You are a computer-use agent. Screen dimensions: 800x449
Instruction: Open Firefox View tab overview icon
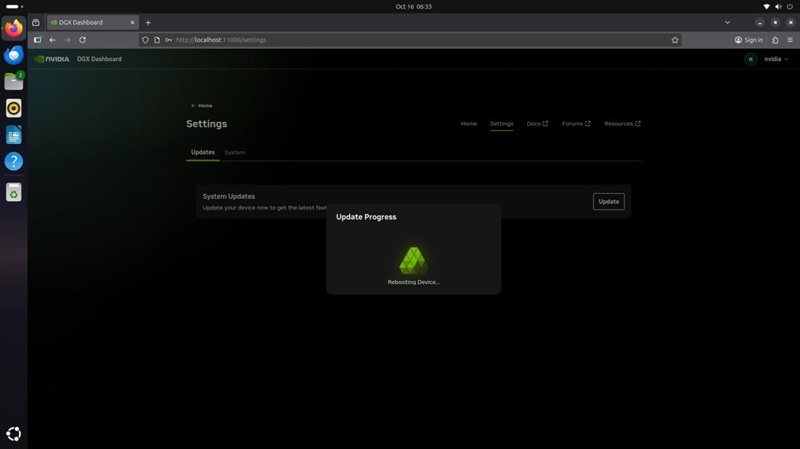click(x=36, y=22)
